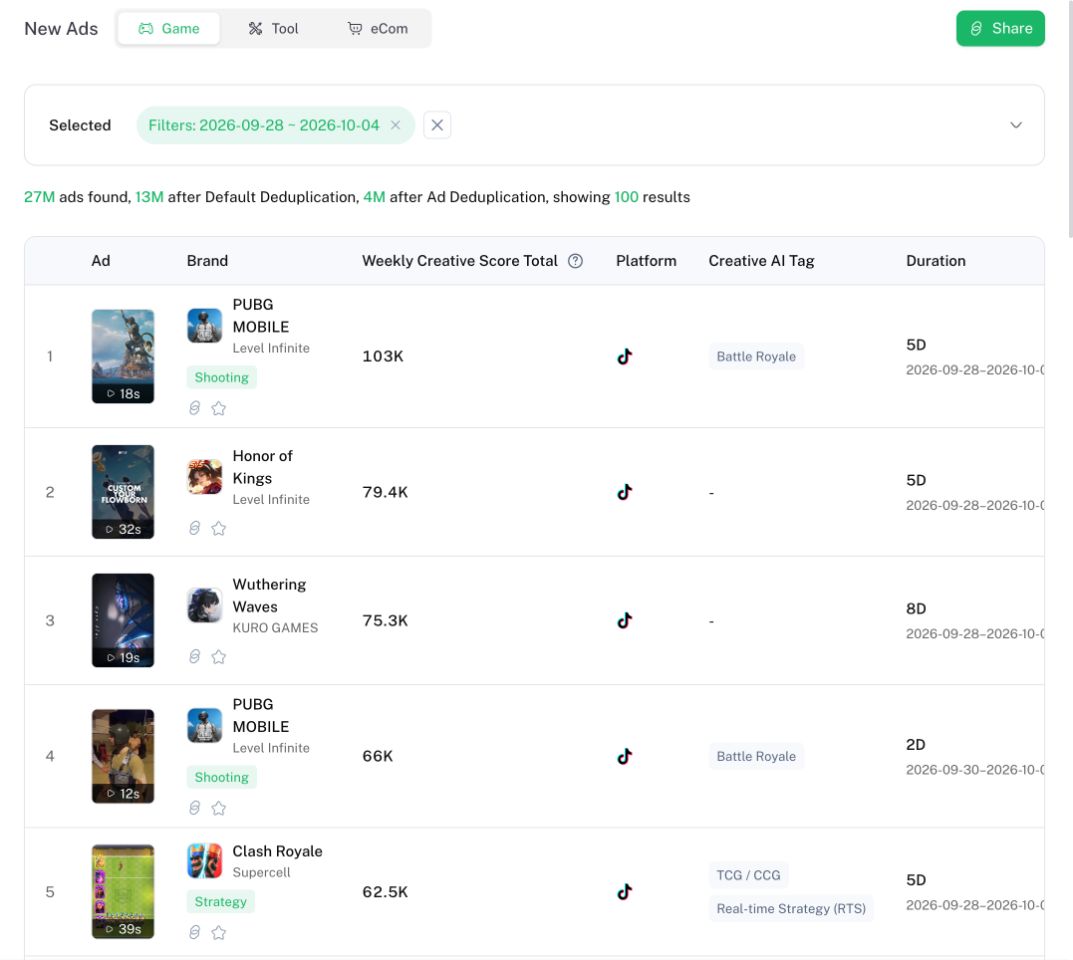Open the Honor of Kings brand name
The height and width of the screenshot is (960, 1073).
coord(262,467)
